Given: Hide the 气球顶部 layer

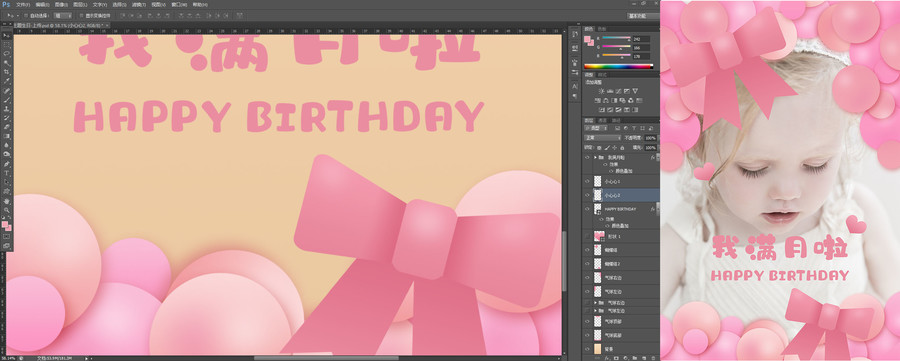Looking at the screenshot, I should (587, 321).
